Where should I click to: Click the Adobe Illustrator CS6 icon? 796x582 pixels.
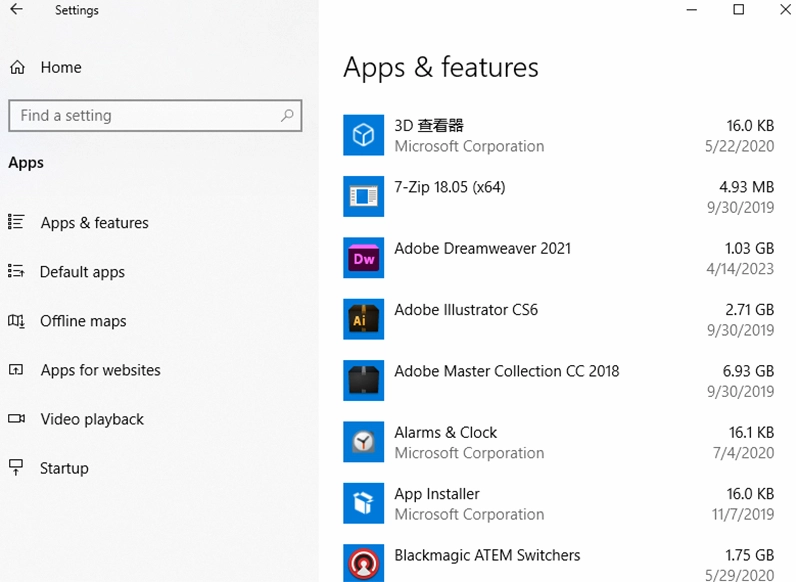tap(363, 319)
